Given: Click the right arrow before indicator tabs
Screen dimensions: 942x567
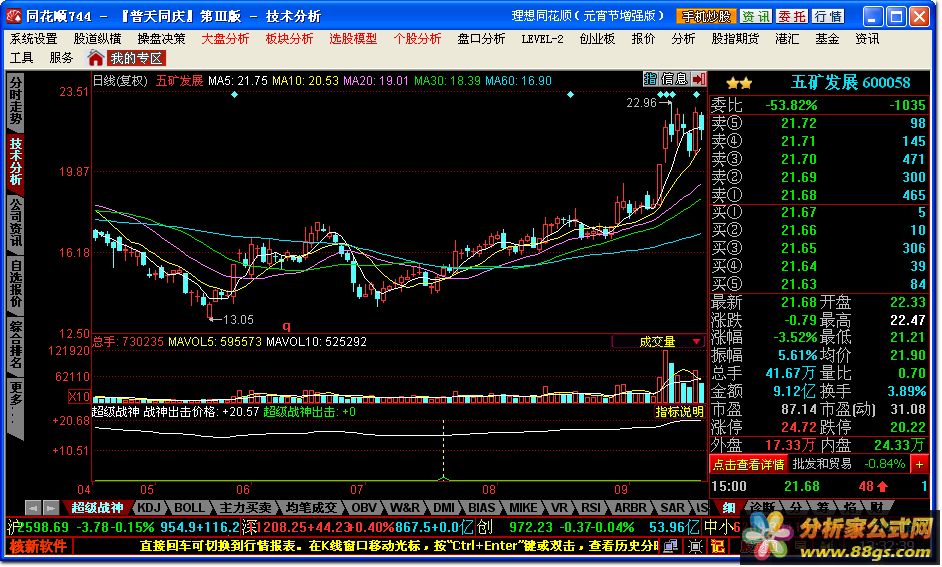Looking at the screenshot, I should [51, 508].
